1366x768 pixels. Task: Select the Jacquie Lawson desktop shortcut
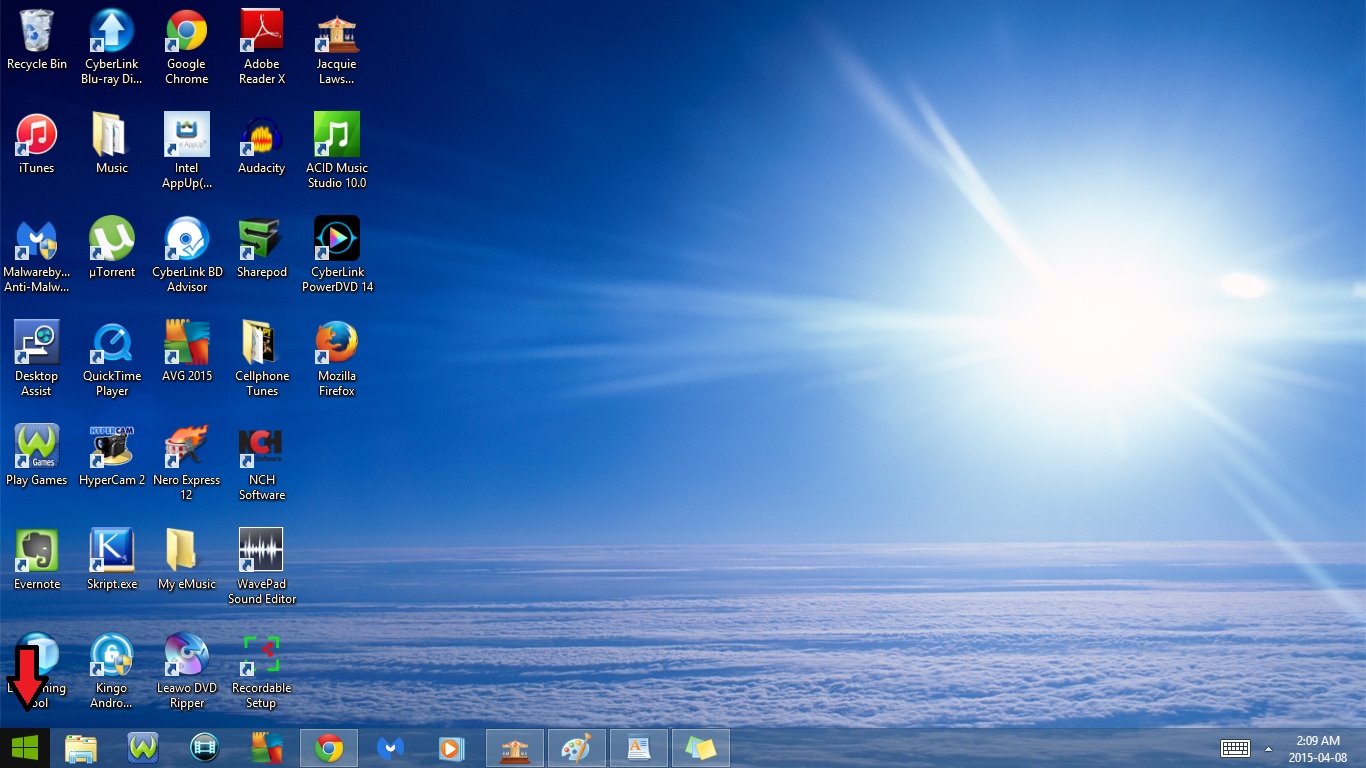click(x=337, y=47)
